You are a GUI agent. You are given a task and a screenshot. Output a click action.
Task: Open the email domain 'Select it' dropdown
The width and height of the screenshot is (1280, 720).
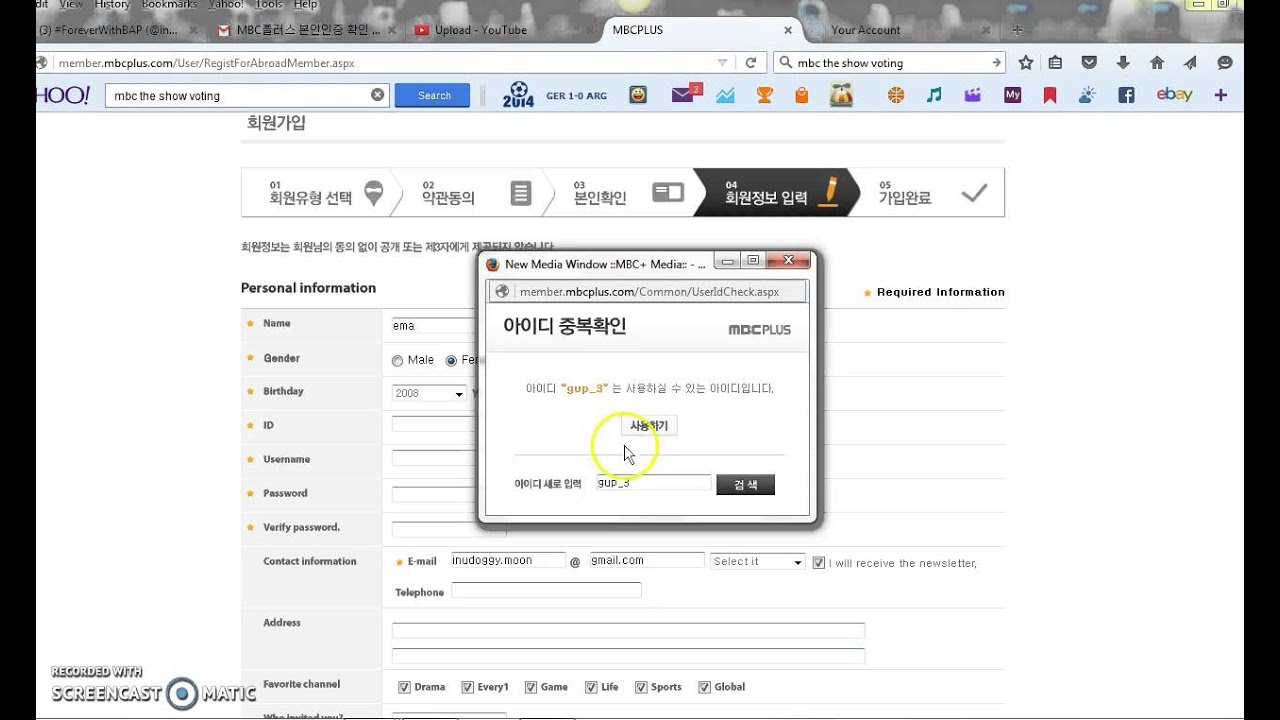(757, 562)
